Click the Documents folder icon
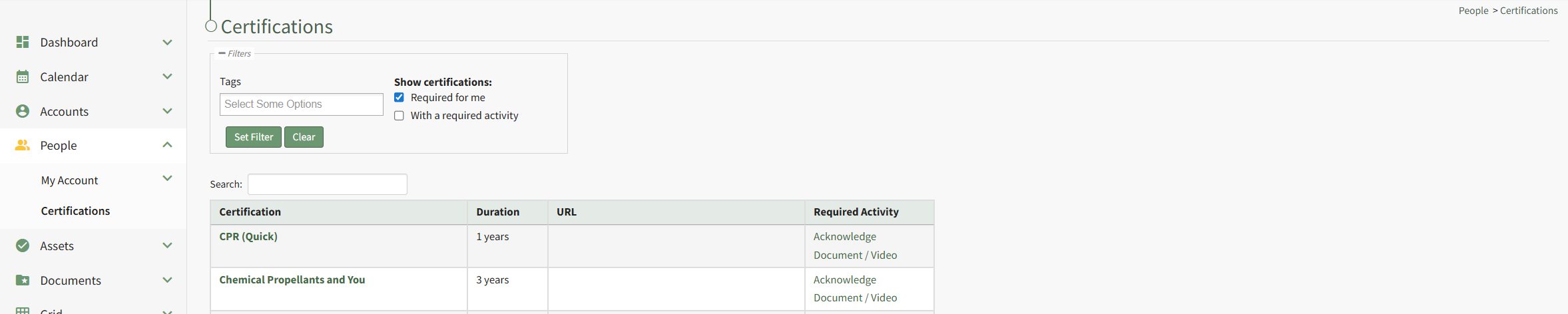This screenshot has height=314, width=1568. pyautogui.click(x=23, y=280)
